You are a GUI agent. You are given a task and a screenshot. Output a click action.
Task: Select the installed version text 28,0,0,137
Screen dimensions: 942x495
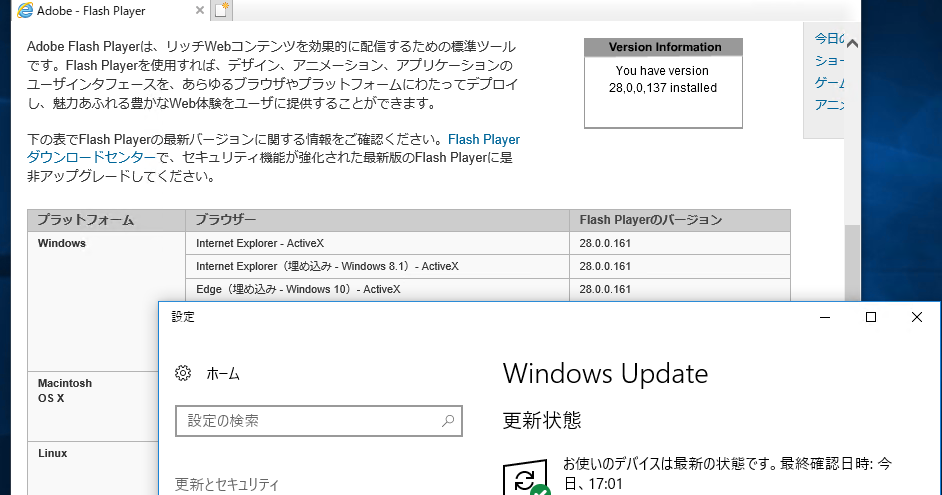pos(637,88)
